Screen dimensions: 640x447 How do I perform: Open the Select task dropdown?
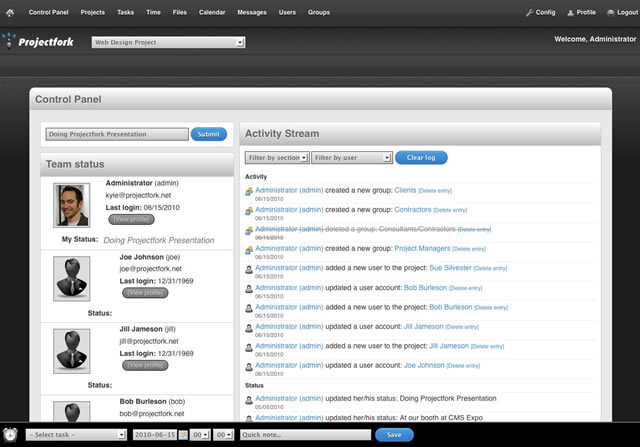point(76,435)
